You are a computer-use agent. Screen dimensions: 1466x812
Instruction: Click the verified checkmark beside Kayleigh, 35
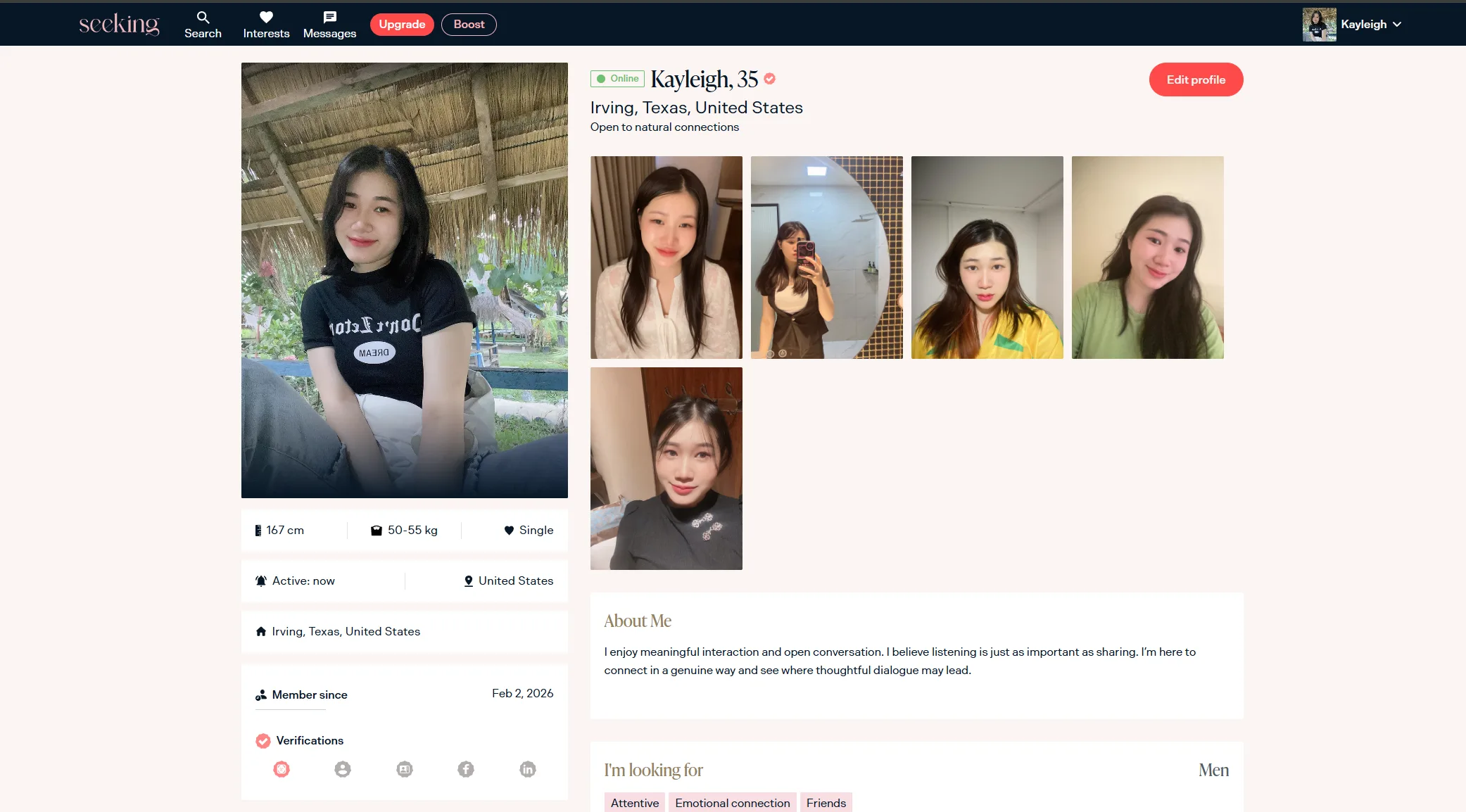(x=770, y=79)
